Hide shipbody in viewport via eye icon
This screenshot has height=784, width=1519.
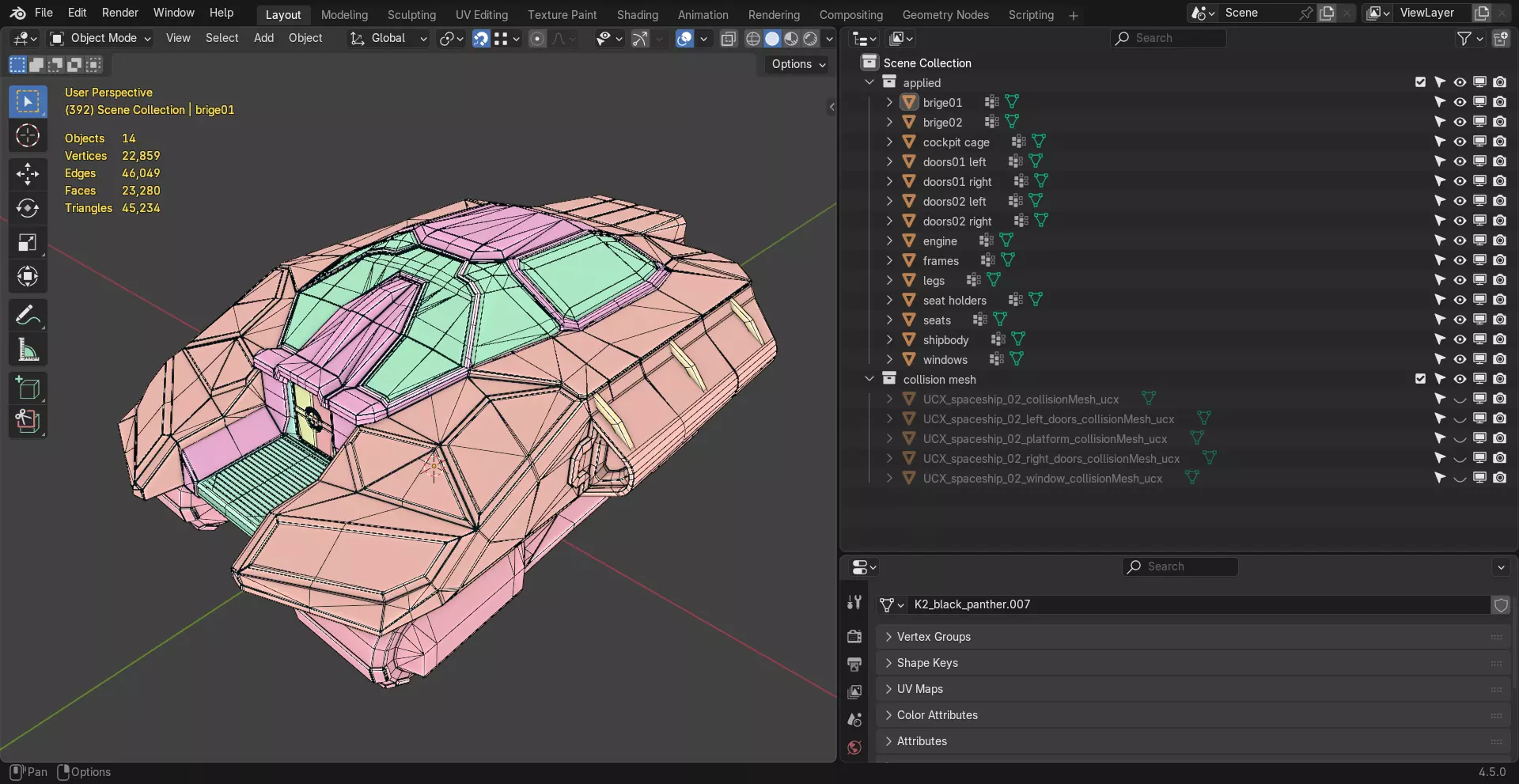coord(1460,339)
